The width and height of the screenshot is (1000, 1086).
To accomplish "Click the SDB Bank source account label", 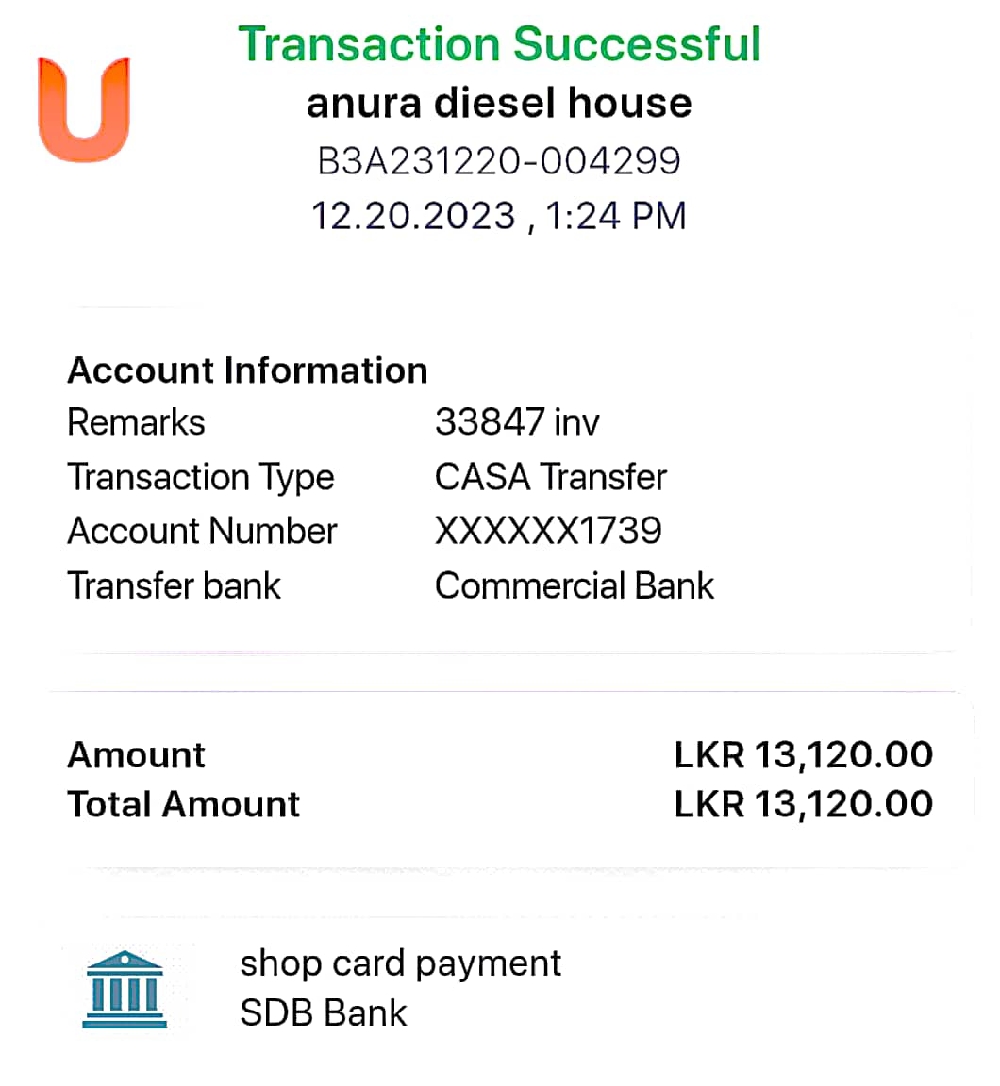I will 323,1013.
